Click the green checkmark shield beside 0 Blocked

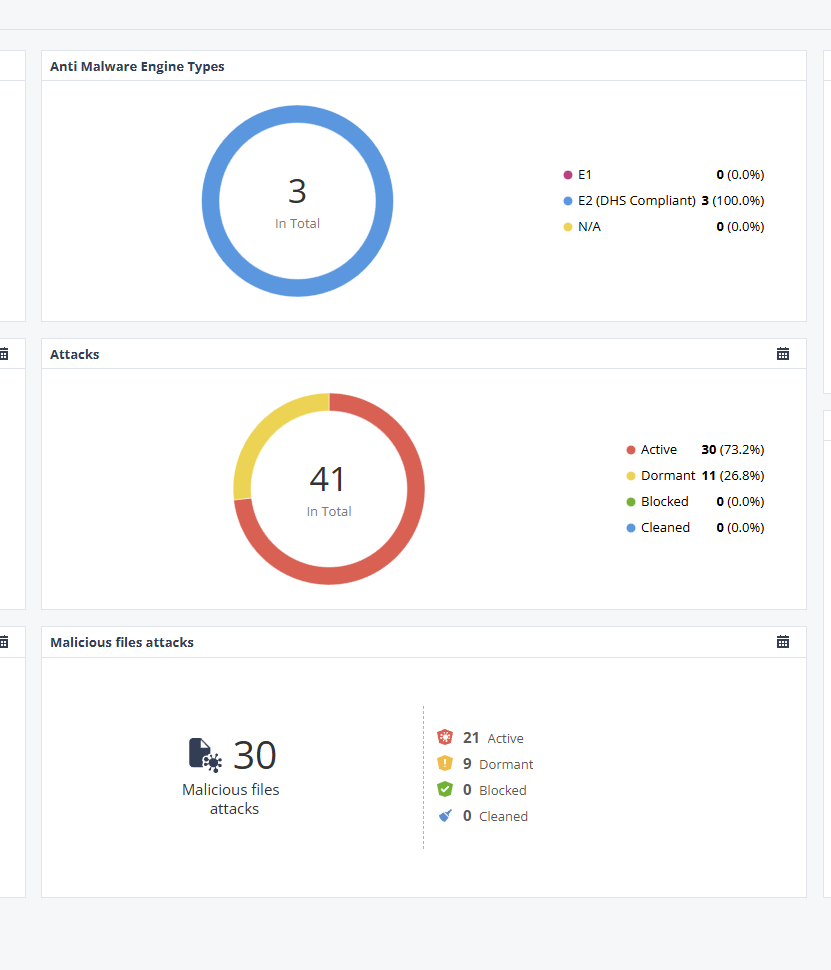tap(445, 789)
